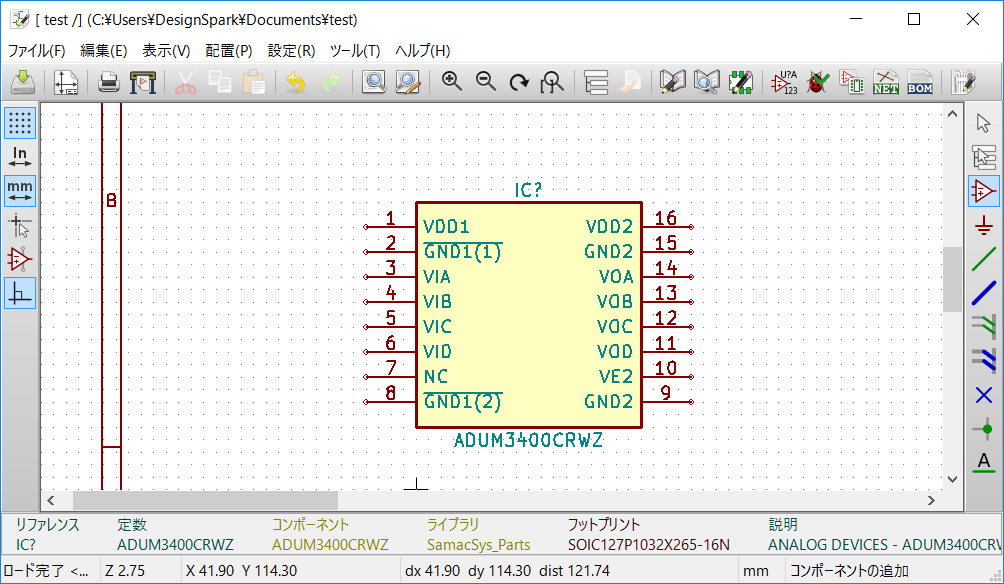Generate the bill of materials (BOM)

pyautogui.click(x=919, y=82)
